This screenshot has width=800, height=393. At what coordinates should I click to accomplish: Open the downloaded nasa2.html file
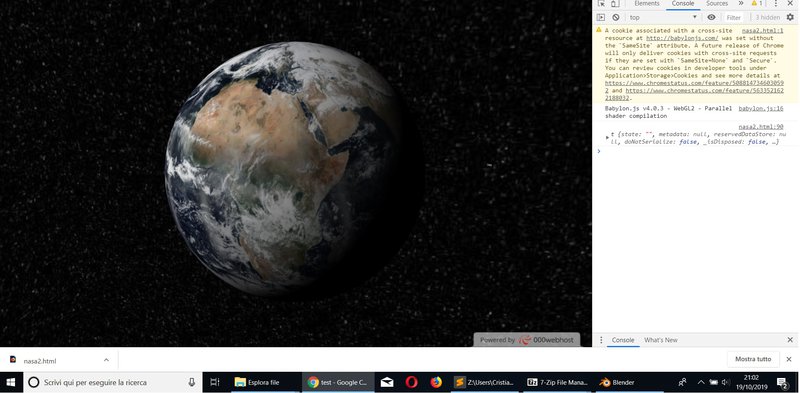click(40, 361)
